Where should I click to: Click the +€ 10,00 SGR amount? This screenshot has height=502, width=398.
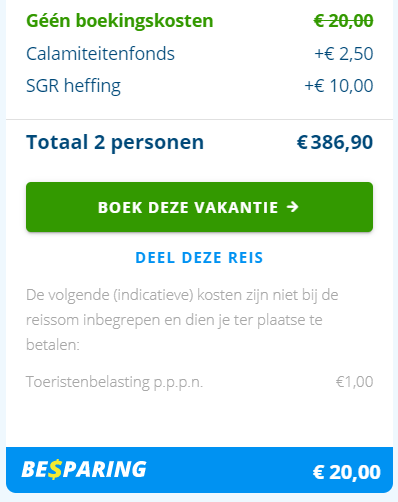[x=339, y=86]
